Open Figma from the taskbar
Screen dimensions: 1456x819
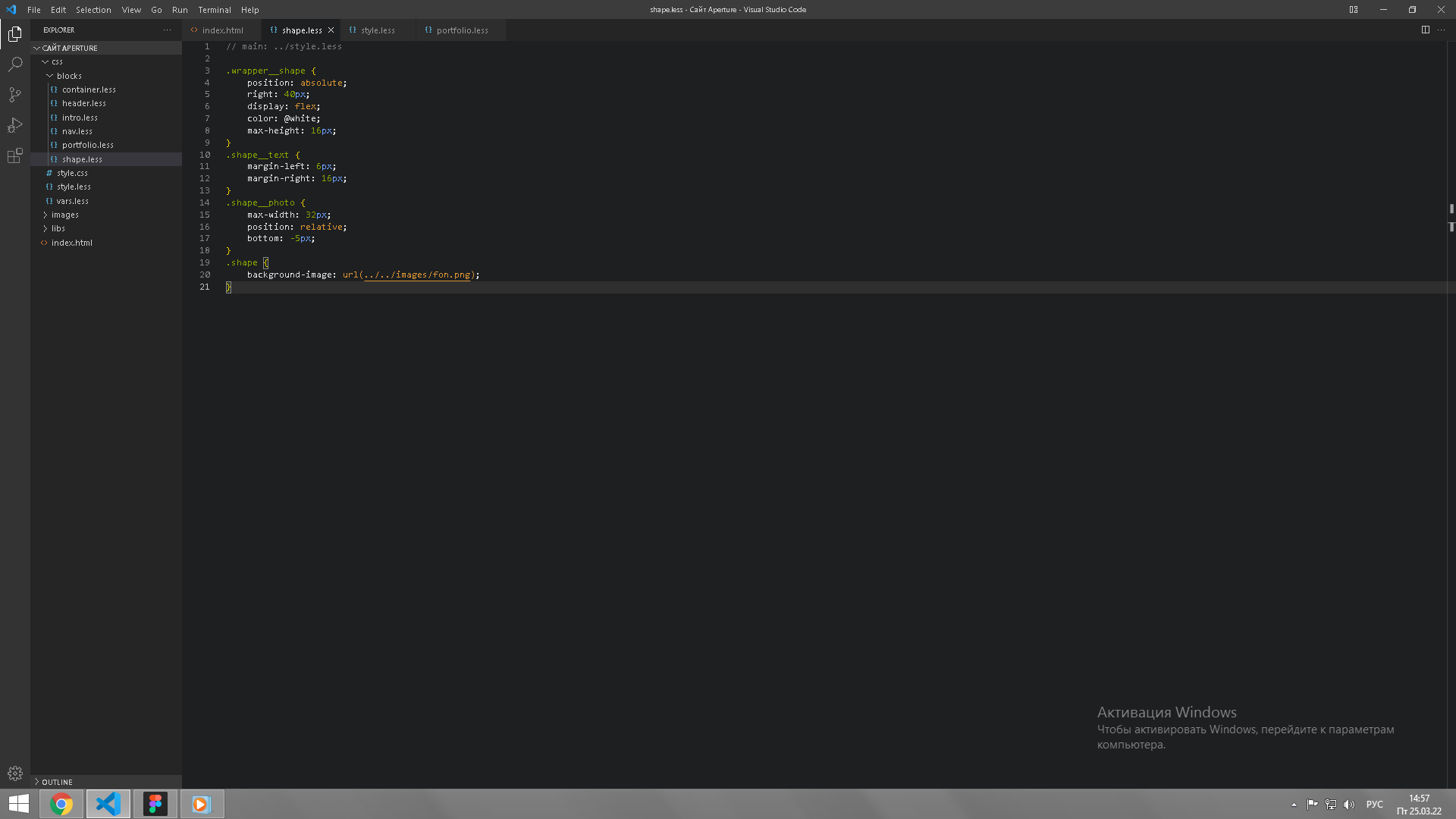point(155,804)
